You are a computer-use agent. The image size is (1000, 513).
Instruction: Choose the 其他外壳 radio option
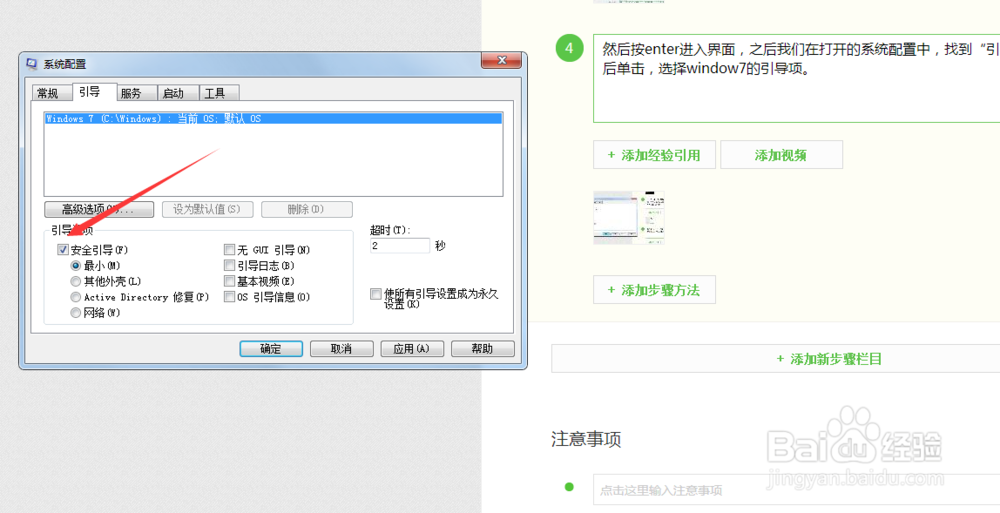pos(76,282)
